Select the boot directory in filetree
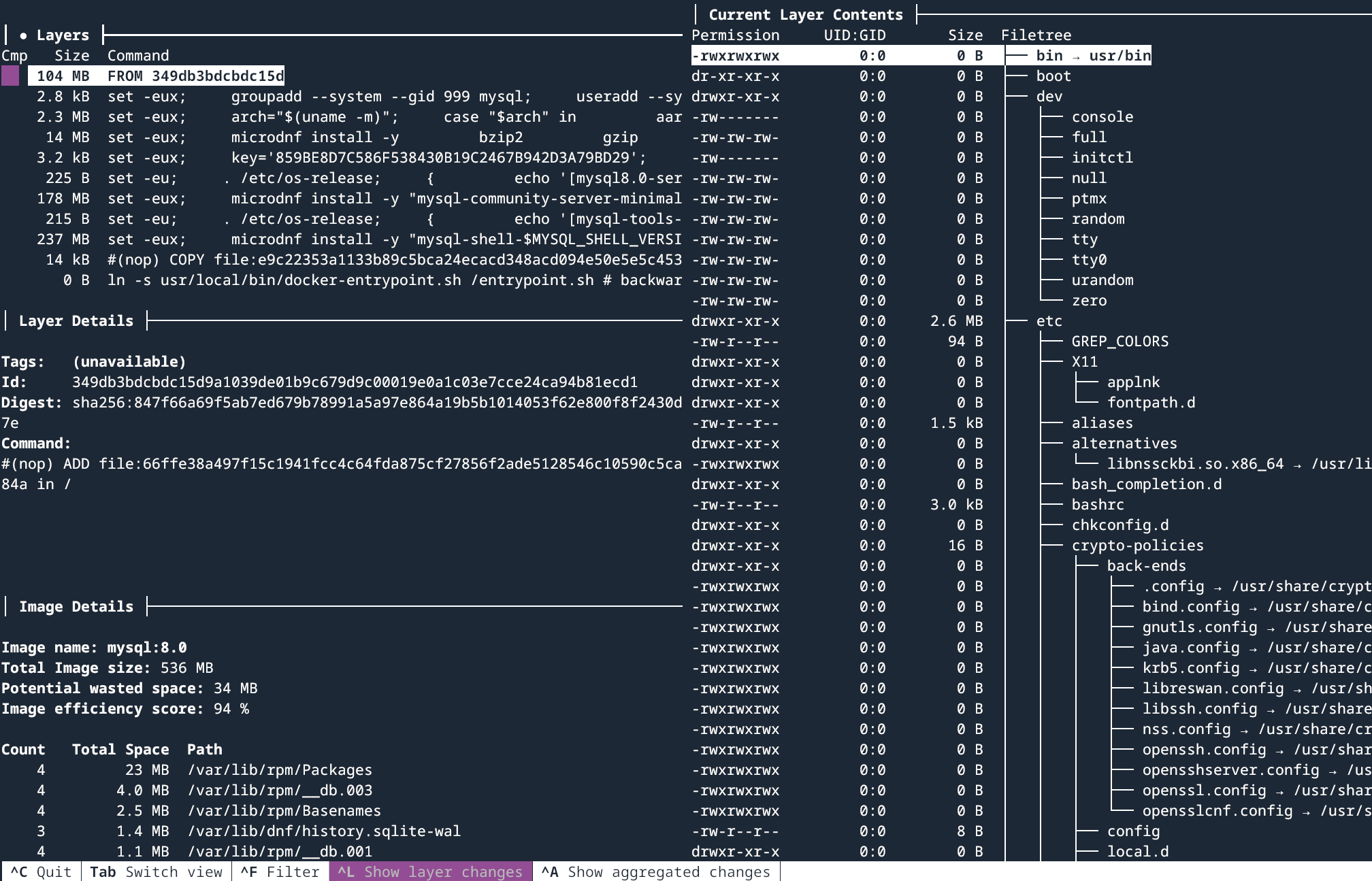The width and height of the screenshot is (1372, 881). click(x=1053, y=76)
